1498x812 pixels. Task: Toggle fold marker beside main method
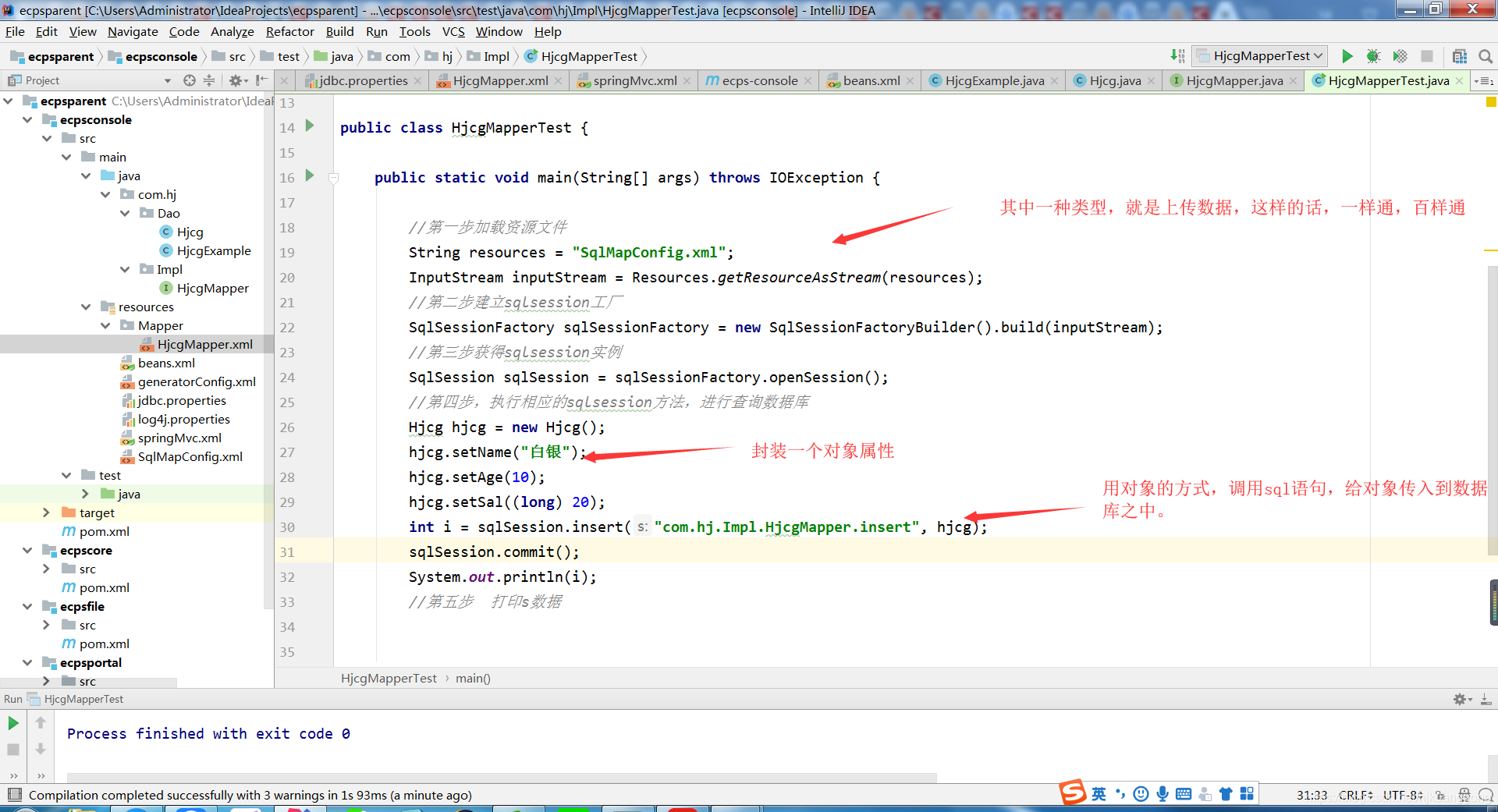pos(334,178)
